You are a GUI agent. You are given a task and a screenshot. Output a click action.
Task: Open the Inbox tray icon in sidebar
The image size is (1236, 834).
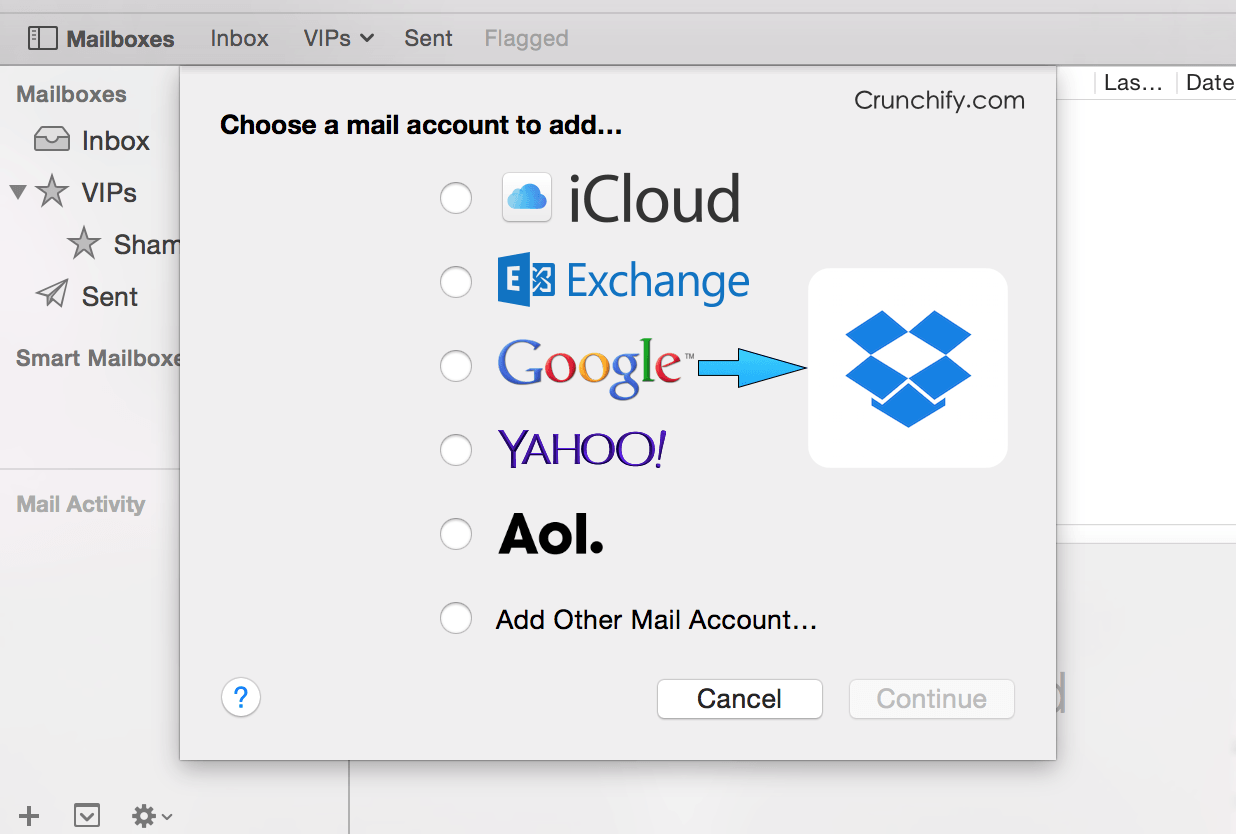pyautogui.click(x=52, y=140)
